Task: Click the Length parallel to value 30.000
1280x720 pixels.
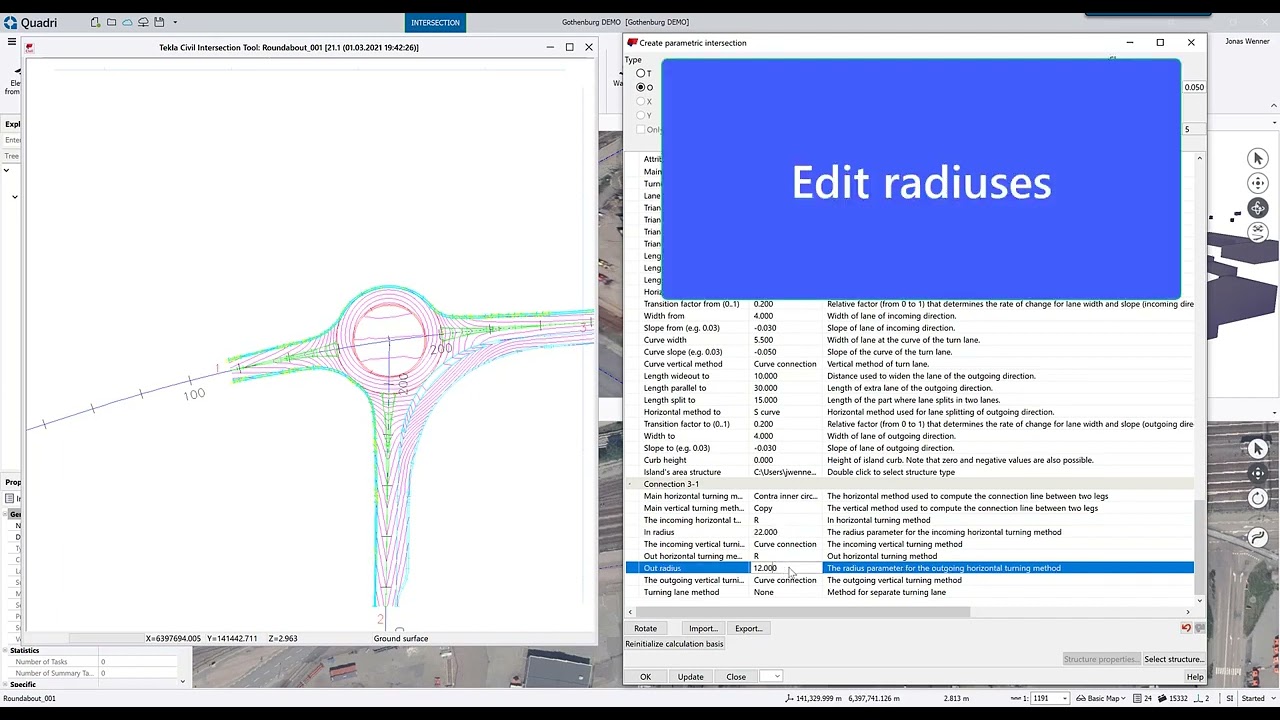Action: pyautogui.click(x=786, y=388)
